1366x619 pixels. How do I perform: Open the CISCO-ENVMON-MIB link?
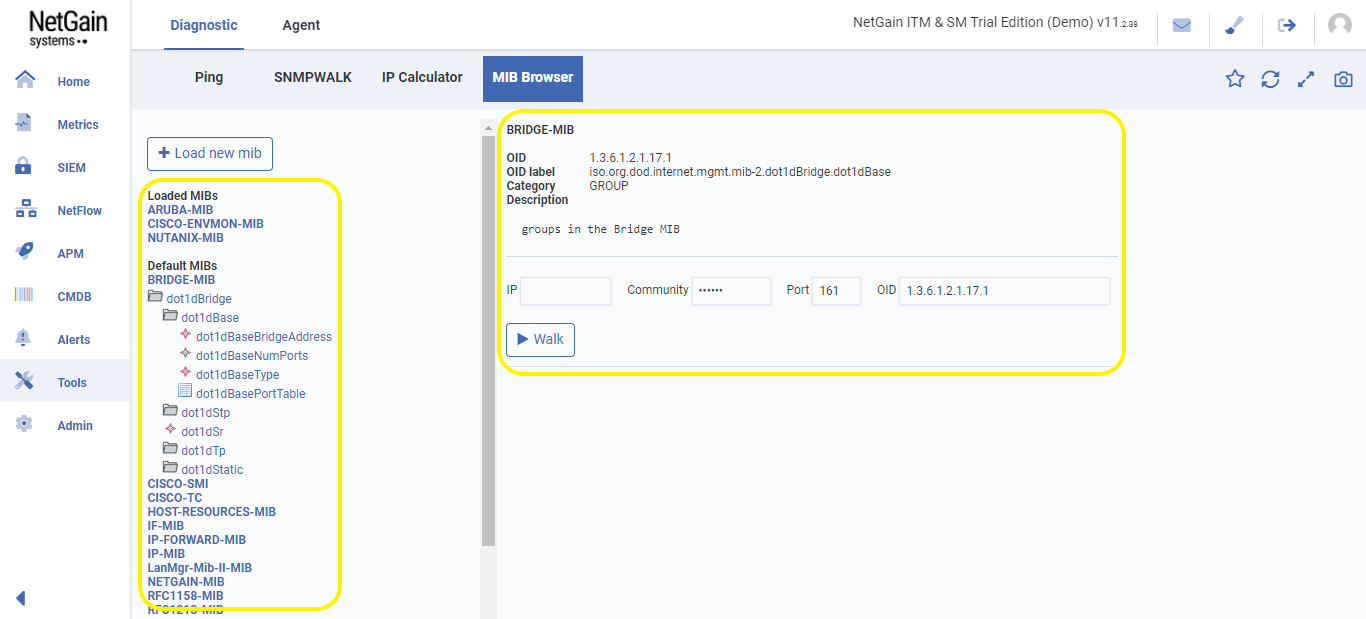click(x=206, y=224)
